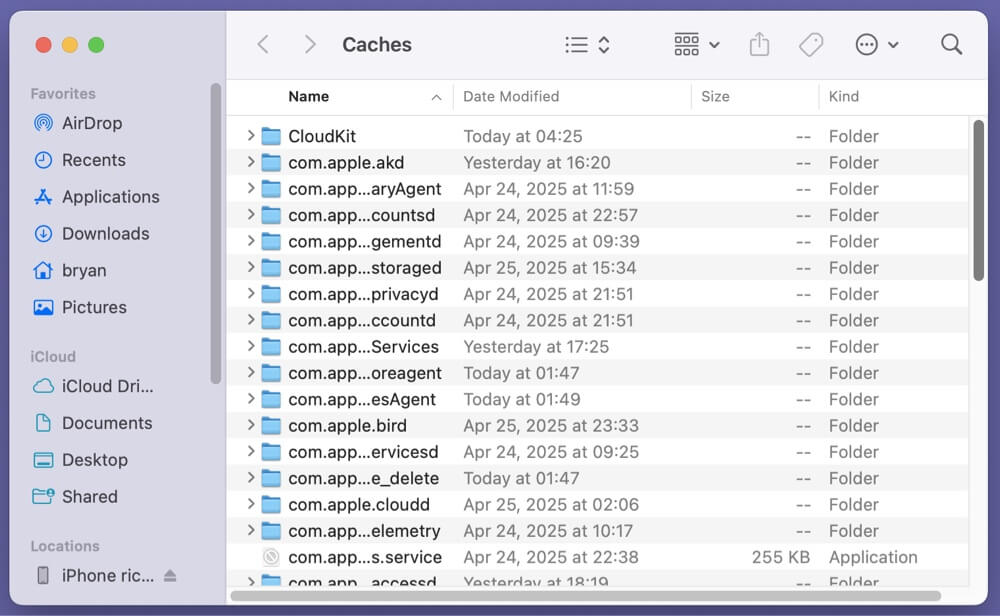This screenshot has height=616, width=1000.
Task: Sort files by the Date Modified column
Action: click(511, 96)
